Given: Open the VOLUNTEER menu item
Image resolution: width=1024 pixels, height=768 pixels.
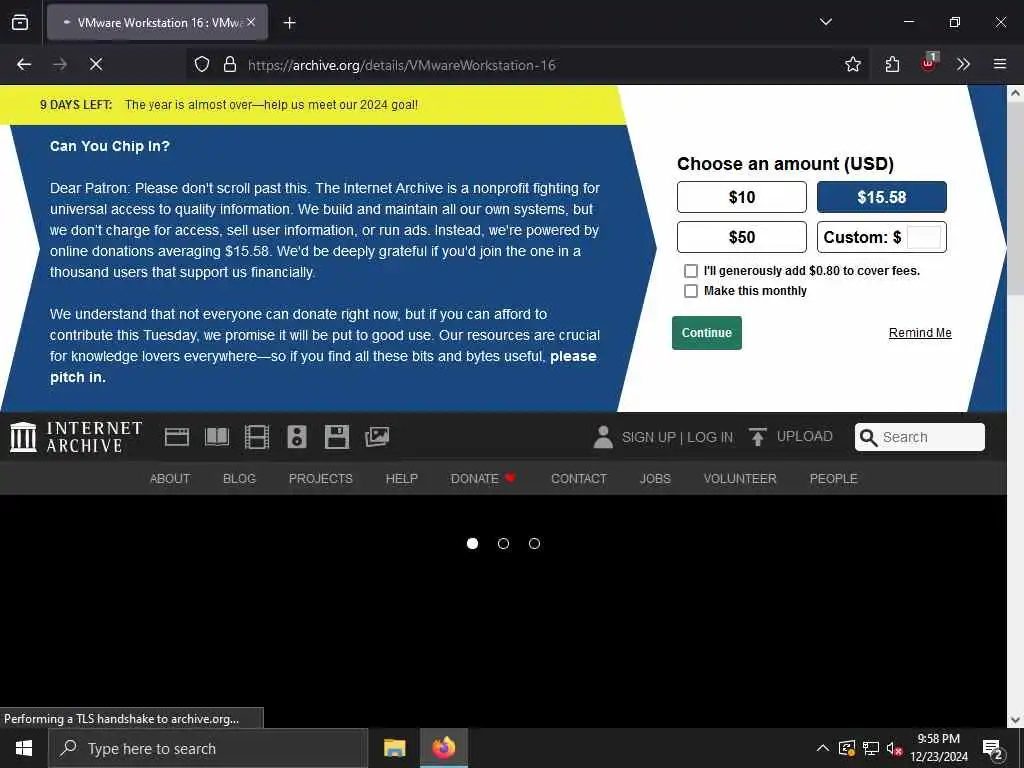Looking at the screenshot, I should click(x=740, y=479).
